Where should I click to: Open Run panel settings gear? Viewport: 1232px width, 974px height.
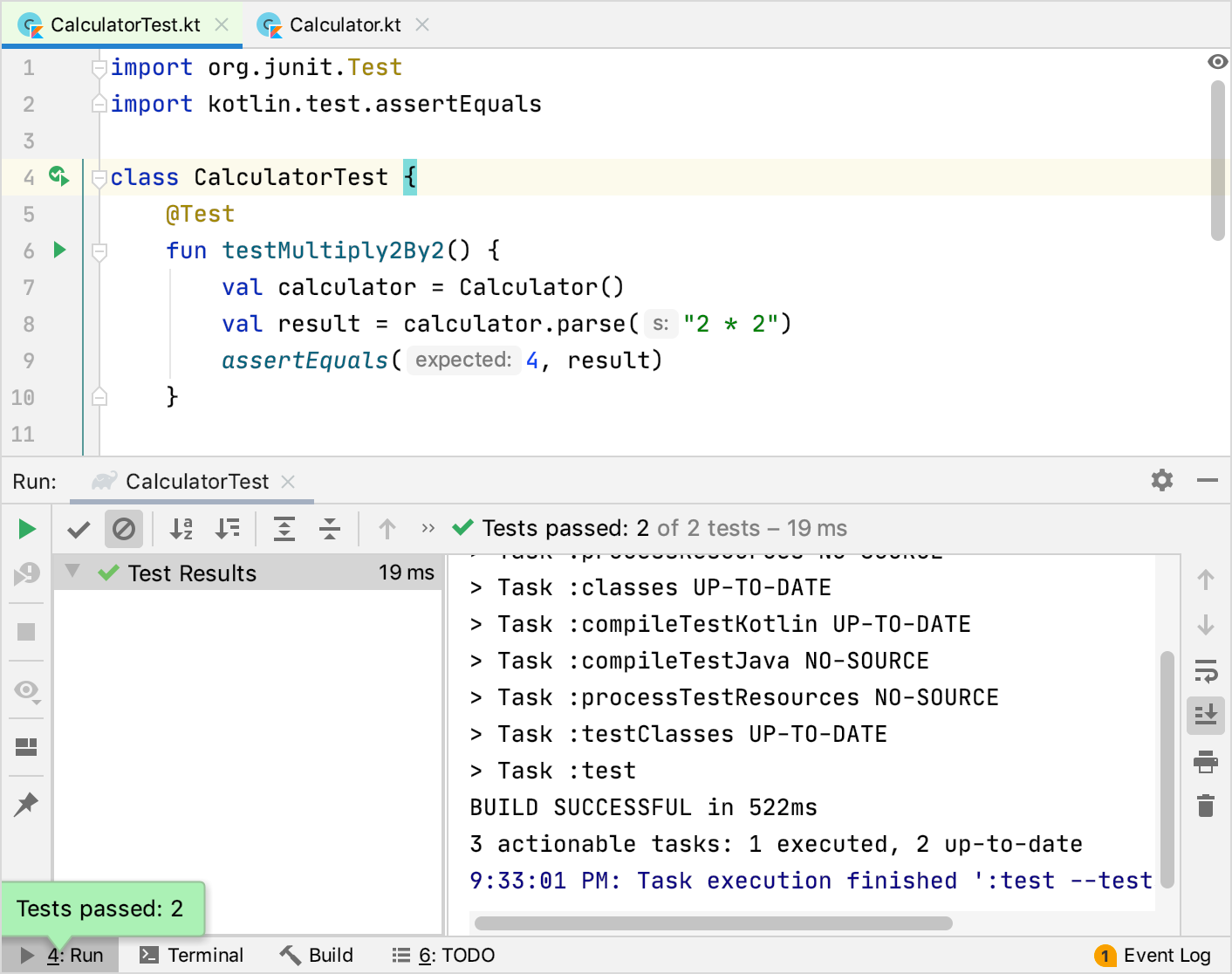1161,480
